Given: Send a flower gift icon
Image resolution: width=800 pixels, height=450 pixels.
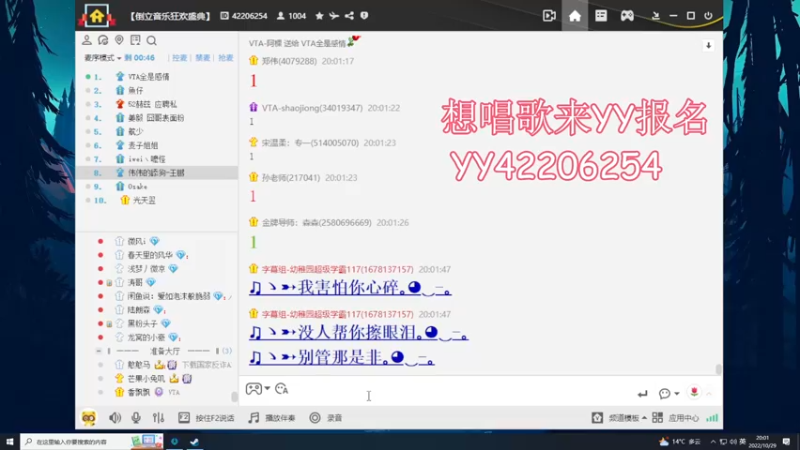Looking at the screenshot, I should click(694, 392).
